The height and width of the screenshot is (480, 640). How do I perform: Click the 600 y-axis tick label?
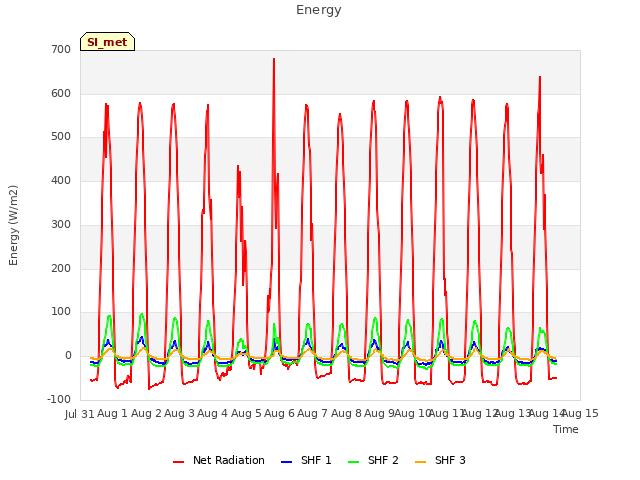point(61,93)
